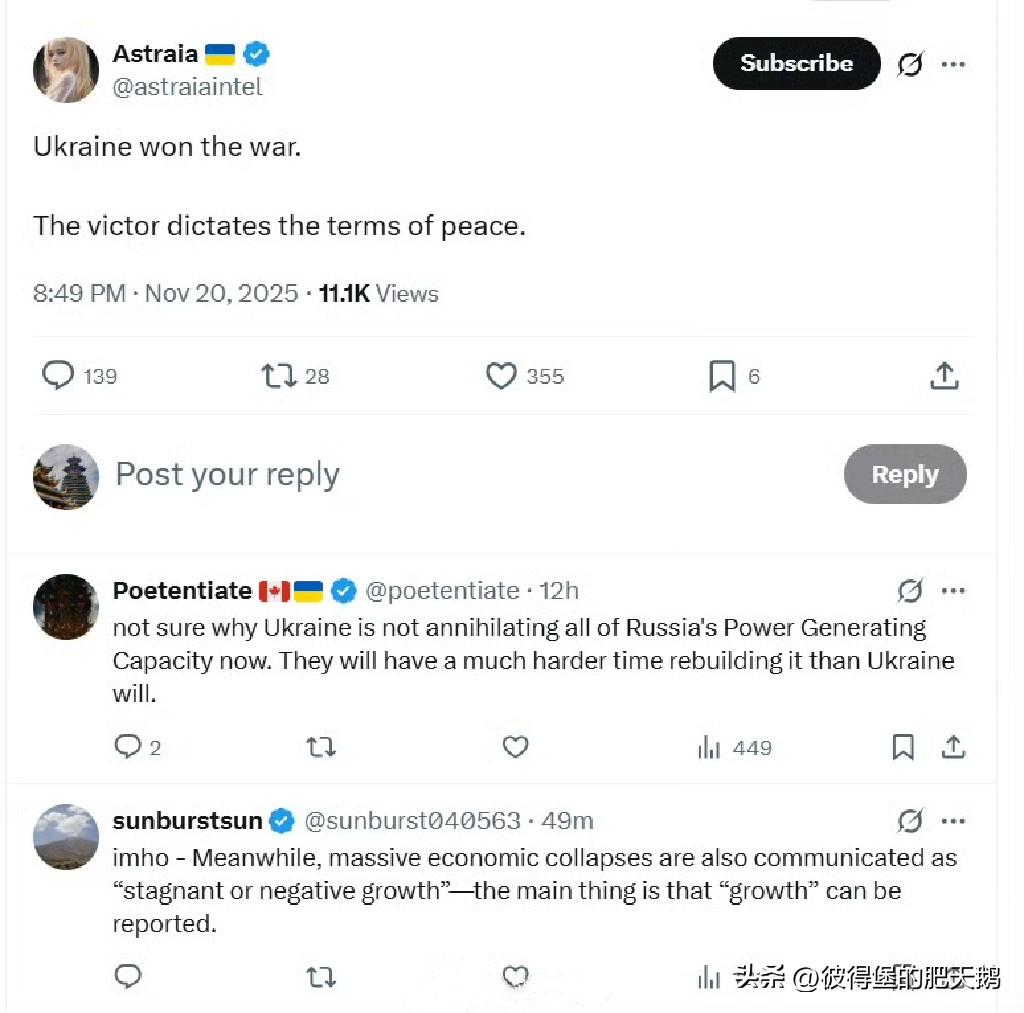Share the main Astraia post
This screenshot has width=1024, height=1013.
(x=944, y=376)
